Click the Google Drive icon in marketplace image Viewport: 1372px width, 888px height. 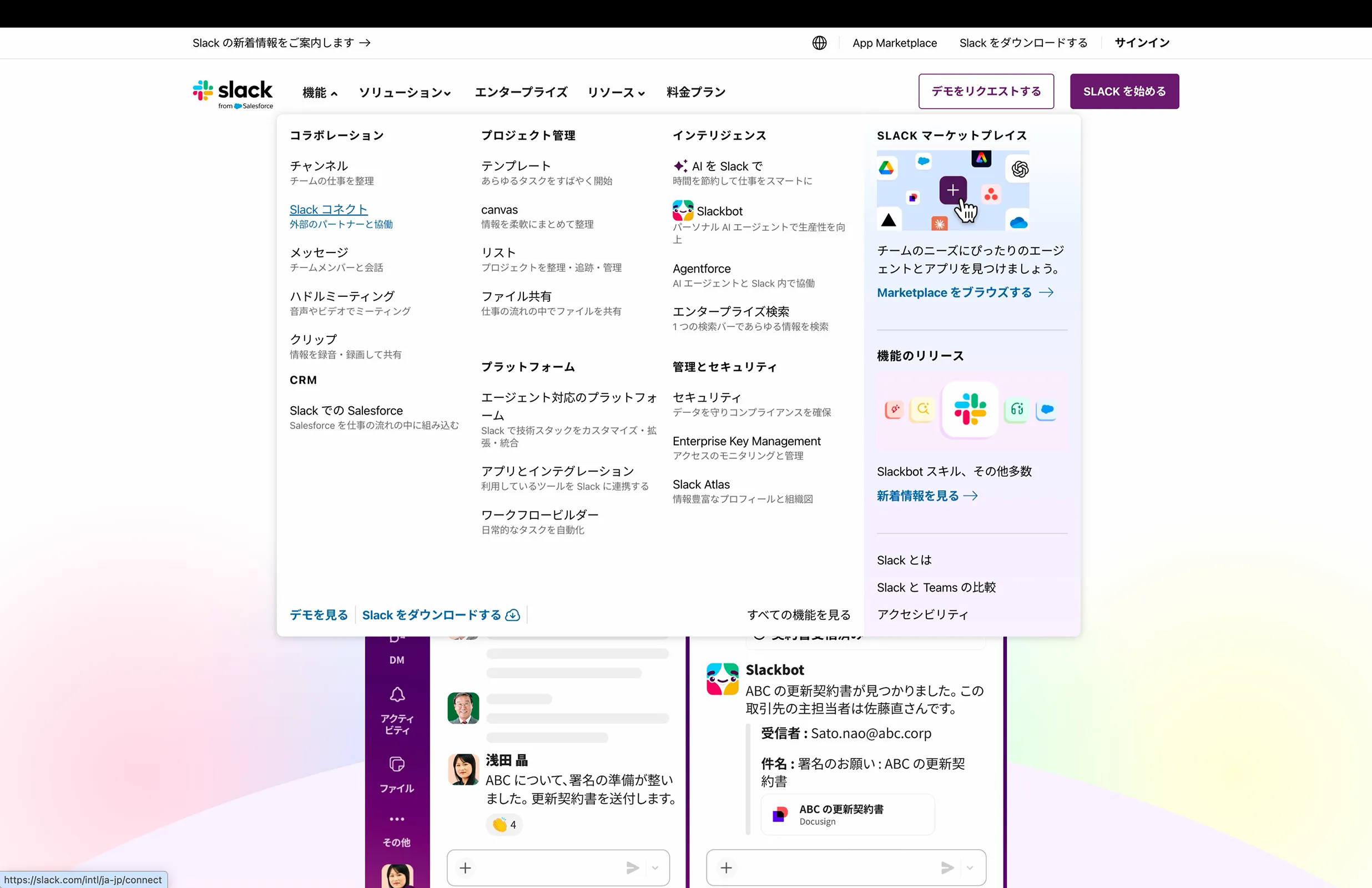886,168
